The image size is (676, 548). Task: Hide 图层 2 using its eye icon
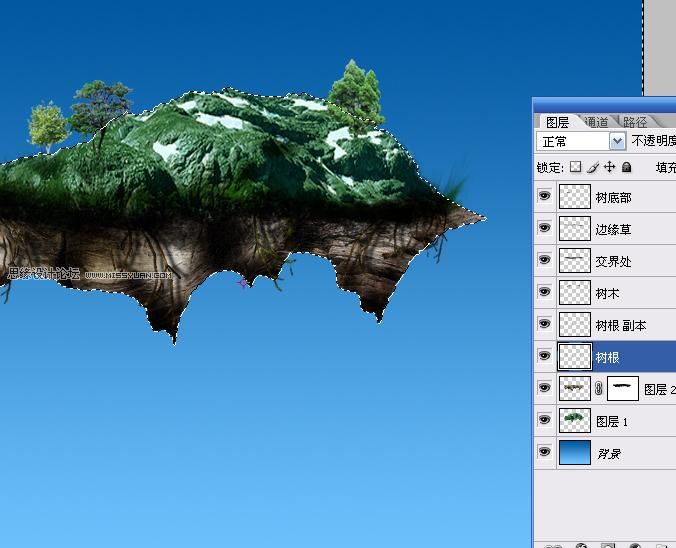click(545, 388)
